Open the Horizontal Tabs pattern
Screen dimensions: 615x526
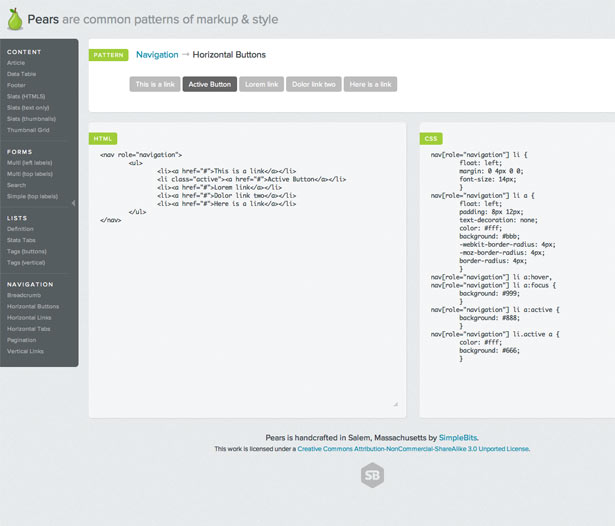(29, 329)
